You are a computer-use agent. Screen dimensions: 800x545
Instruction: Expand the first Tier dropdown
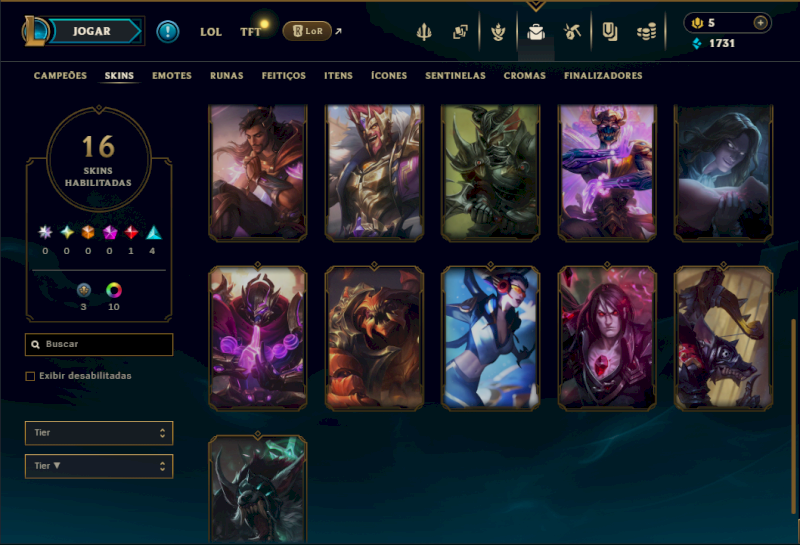[99, 433]
